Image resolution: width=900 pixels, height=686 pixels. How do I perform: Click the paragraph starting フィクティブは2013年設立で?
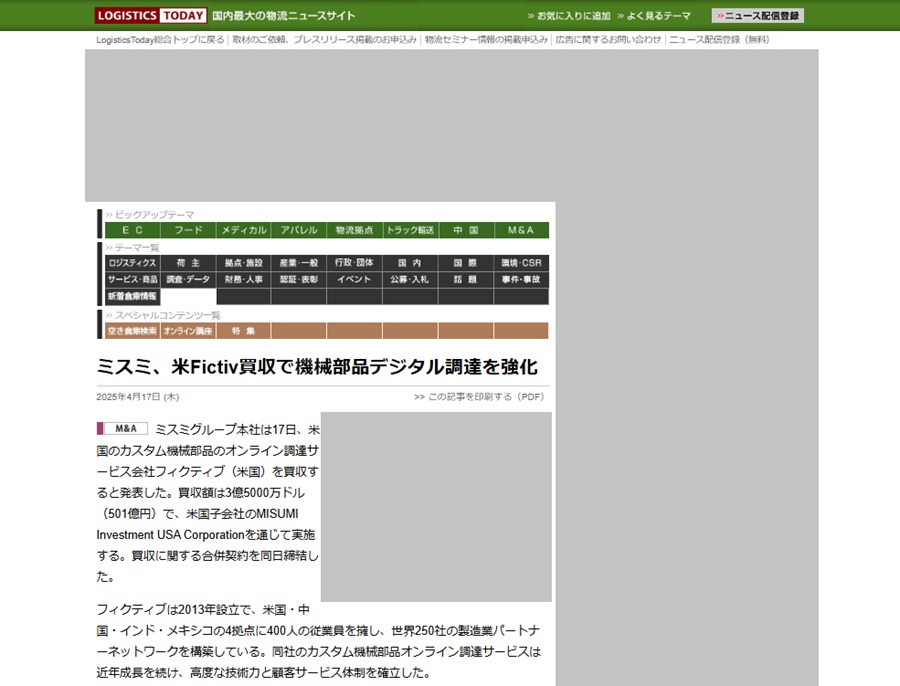tap(319, 641)
